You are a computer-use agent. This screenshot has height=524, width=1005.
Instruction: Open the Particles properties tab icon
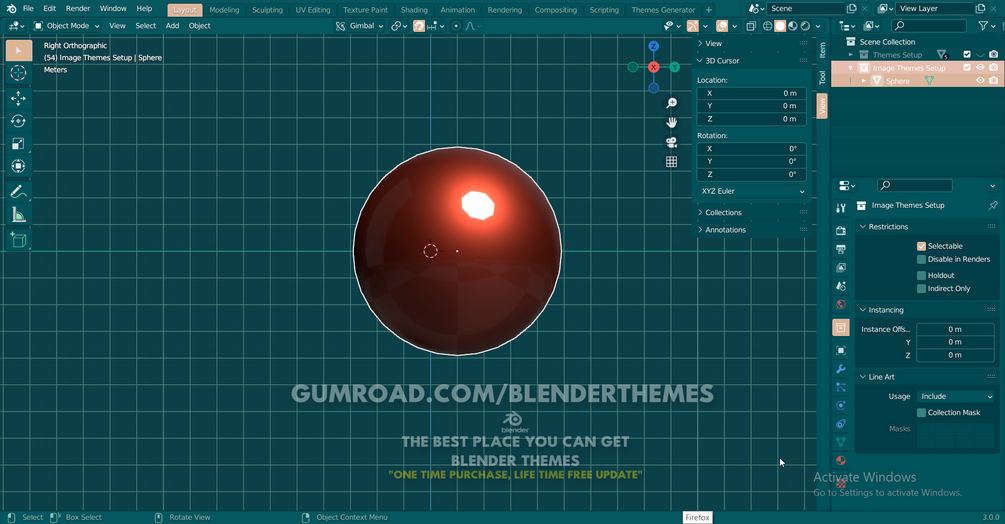click(x=841, y=387)
